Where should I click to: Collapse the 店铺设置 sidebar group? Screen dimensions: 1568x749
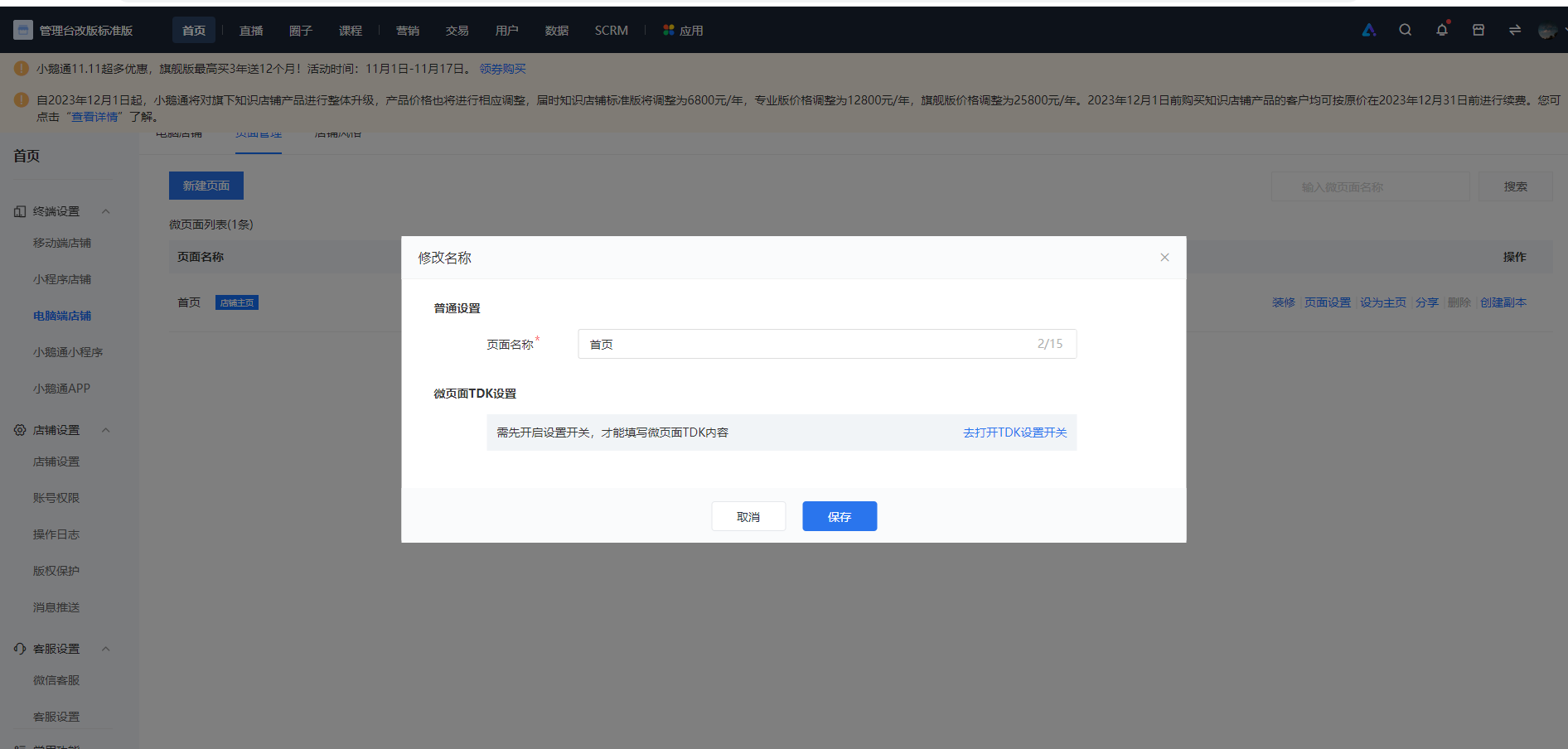(x=105, y=430)
